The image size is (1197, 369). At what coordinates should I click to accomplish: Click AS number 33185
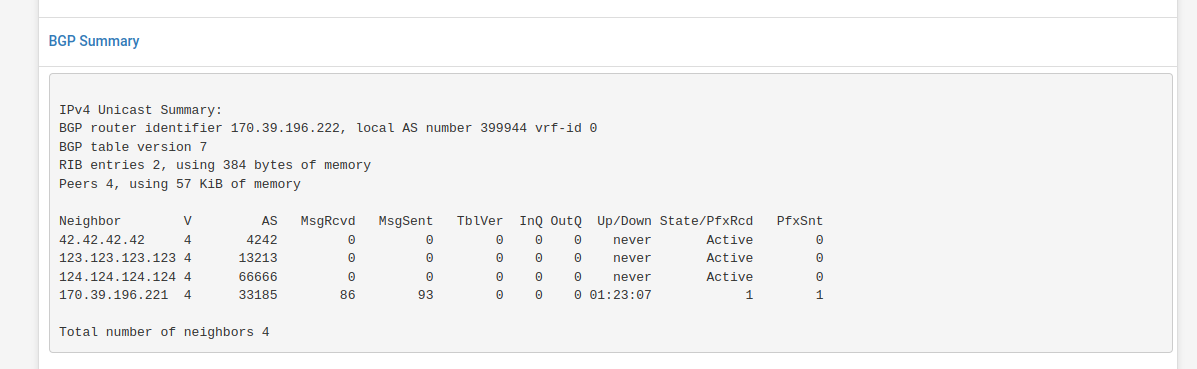click(258, 295)
